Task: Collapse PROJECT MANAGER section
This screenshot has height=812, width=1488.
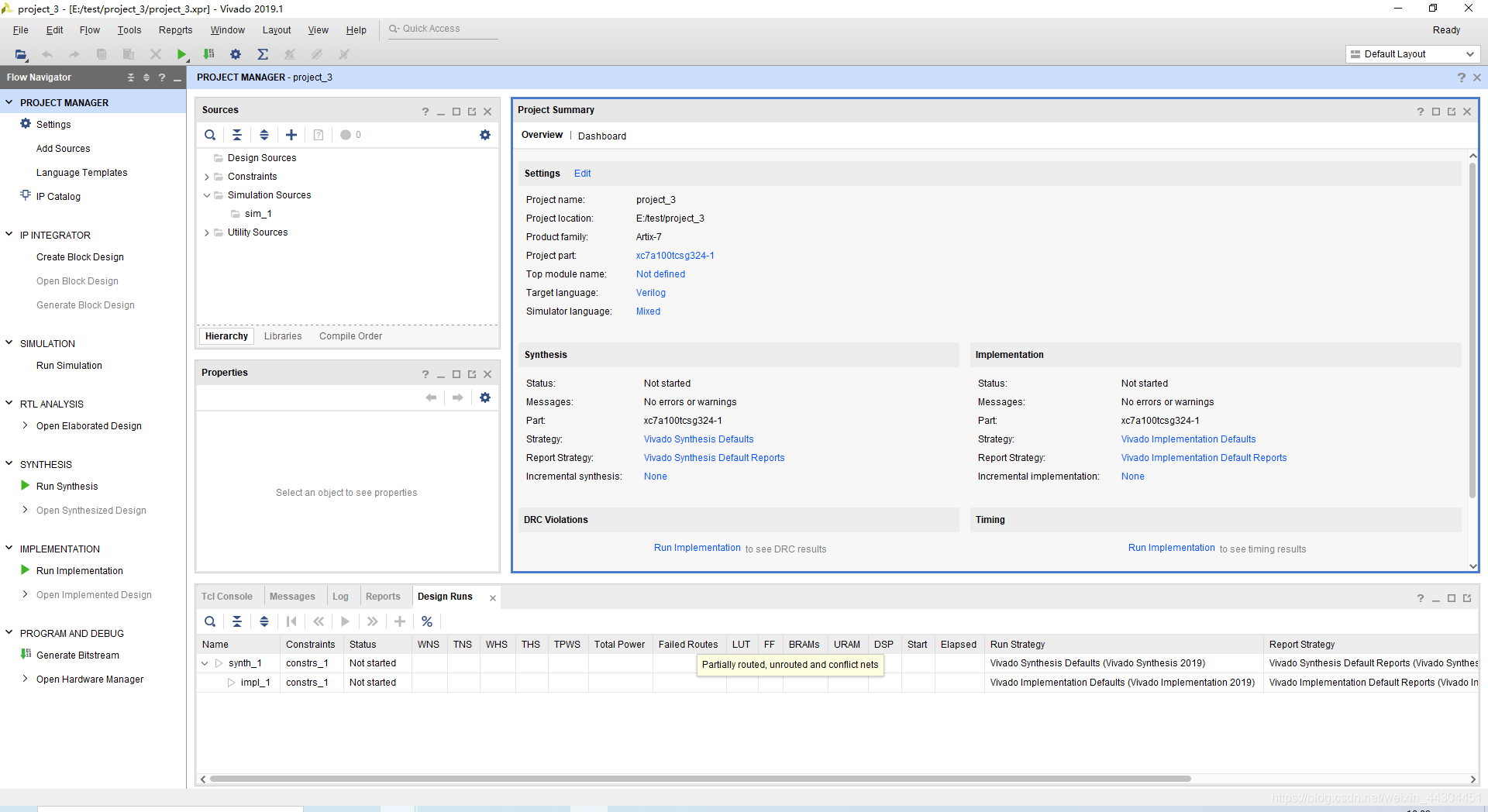Action: pos(9,102)
